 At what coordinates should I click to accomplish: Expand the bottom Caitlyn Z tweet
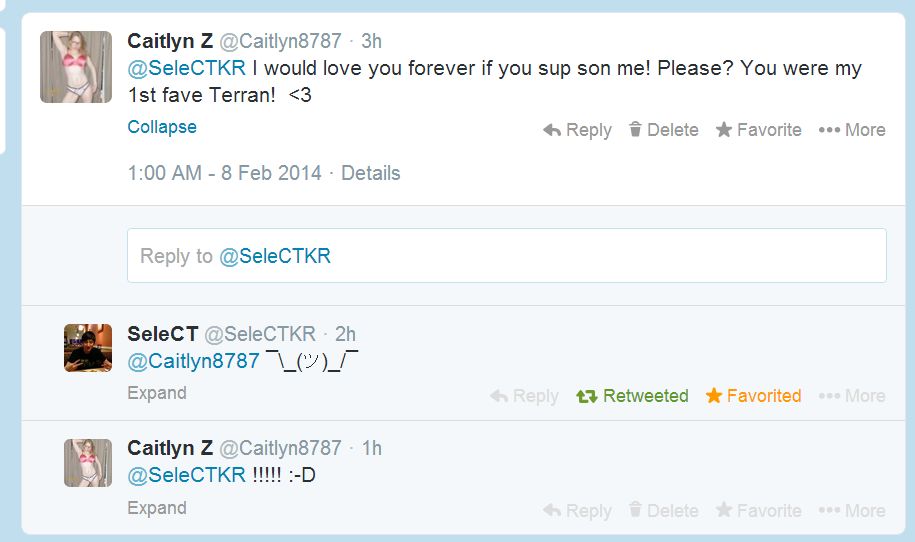click(x=157, y=508)
